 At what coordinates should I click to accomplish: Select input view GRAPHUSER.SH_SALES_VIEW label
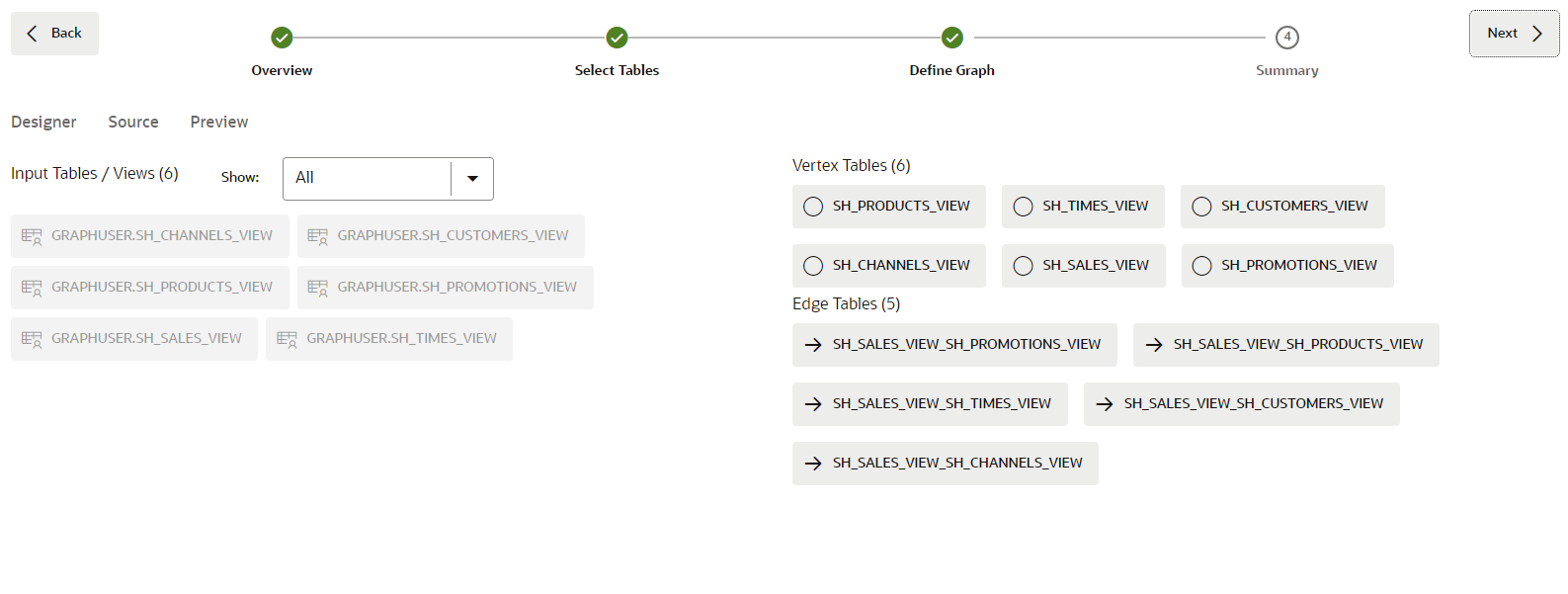pyautogui.click(x=146, y=338)
